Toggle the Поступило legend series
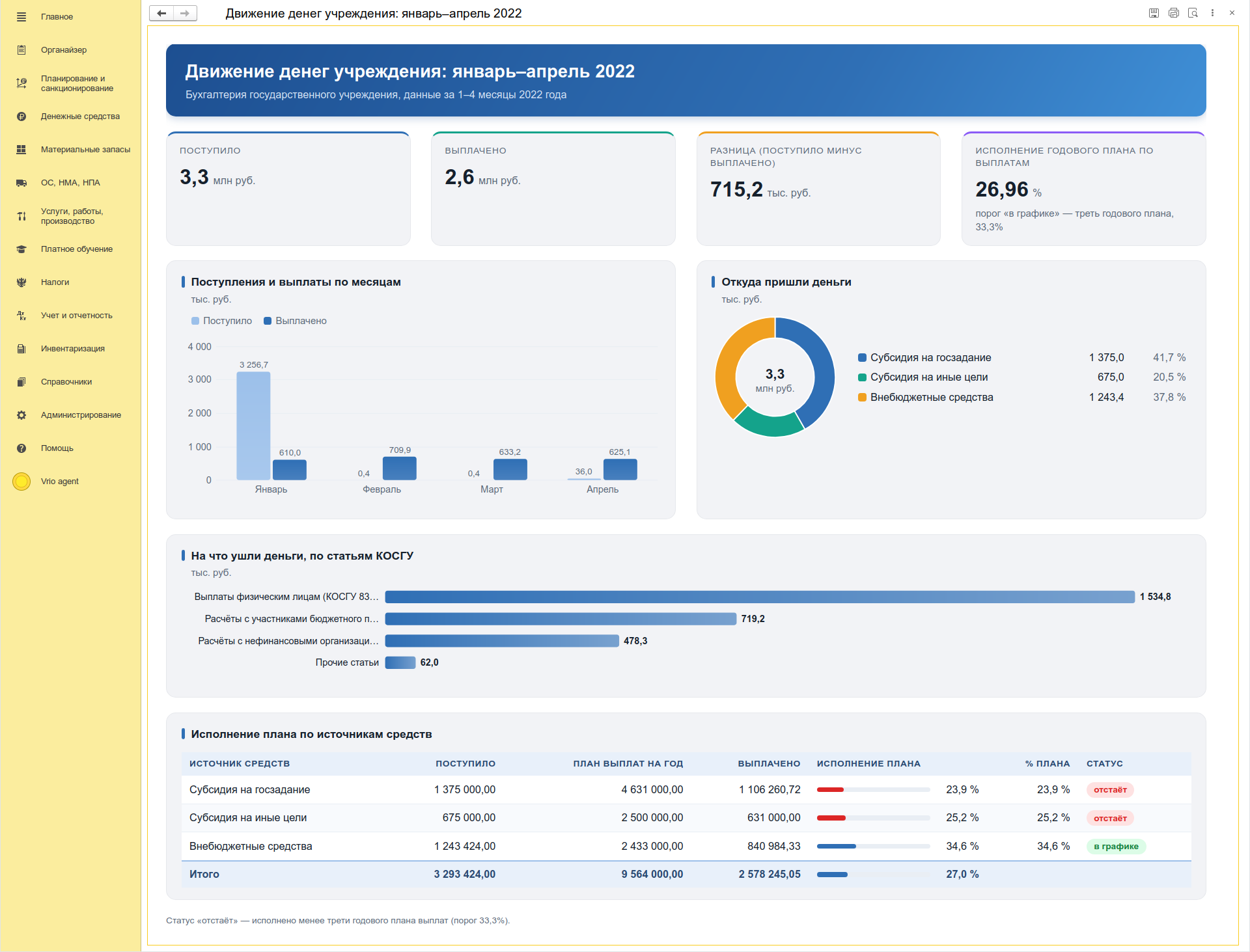This screenshot has width=1250, height=952. 221,321
